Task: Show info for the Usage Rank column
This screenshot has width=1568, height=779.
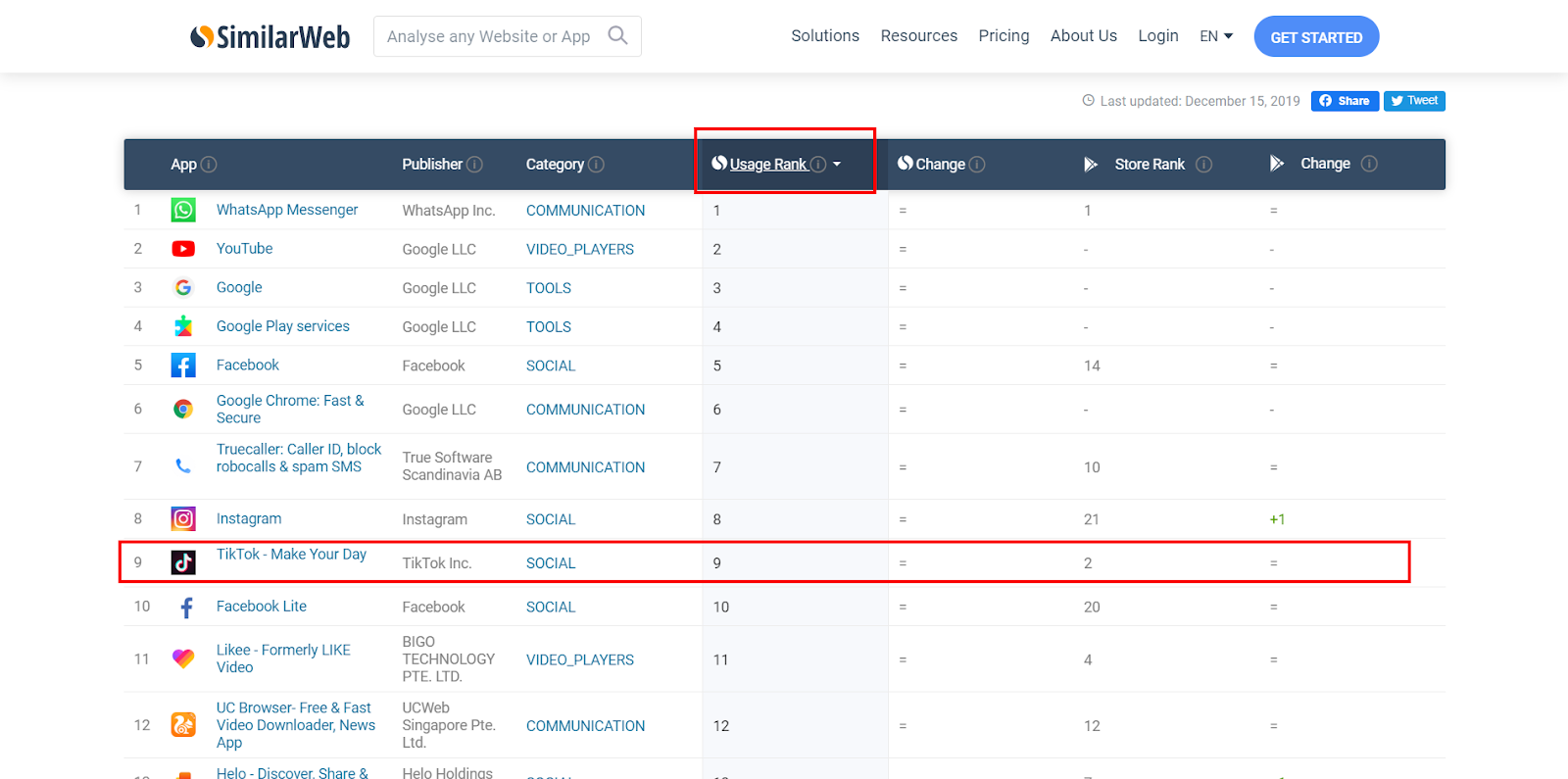Action: click(x=818, y=165)
